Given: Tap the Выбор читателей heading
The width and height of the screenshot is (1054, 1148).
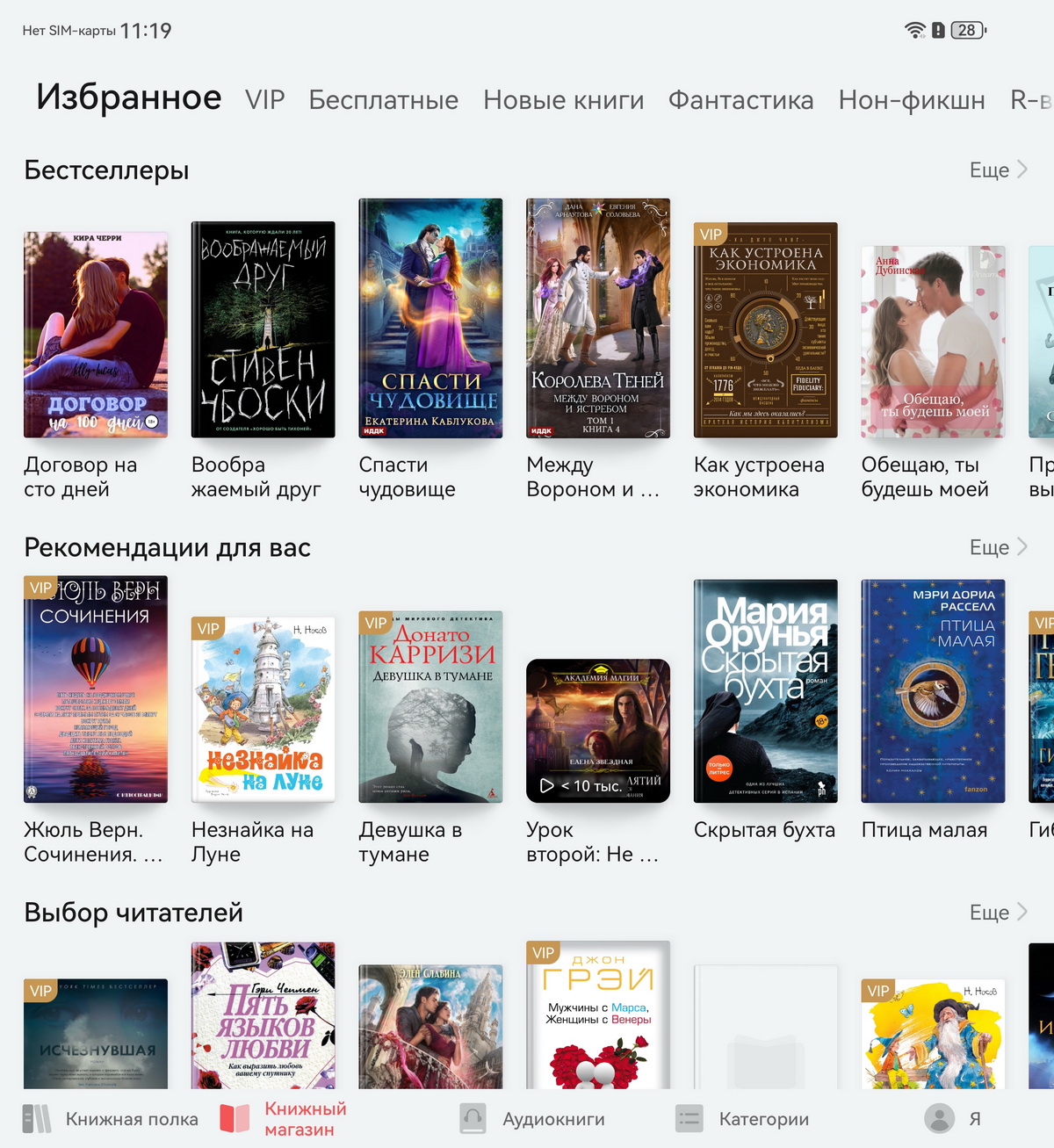Looking at the screenshot, I should pyautogui.click(x=134, y=912).
